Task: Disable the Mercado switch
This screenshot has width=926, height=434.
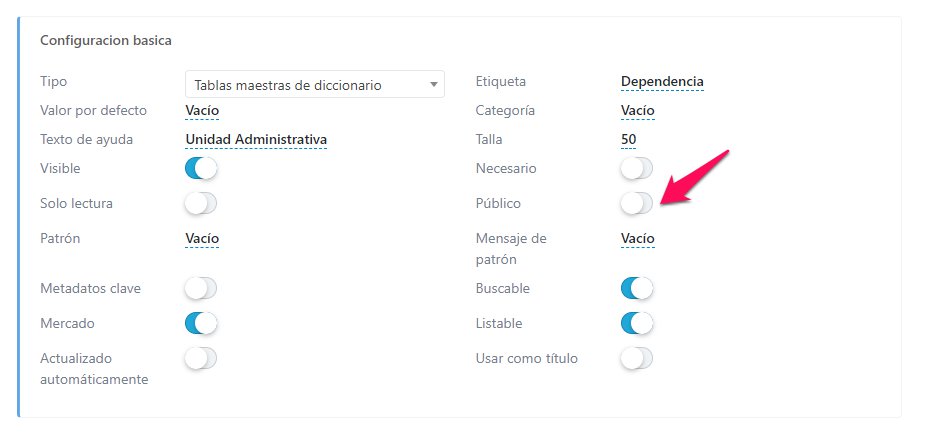Action: click(x=201, y=323)
